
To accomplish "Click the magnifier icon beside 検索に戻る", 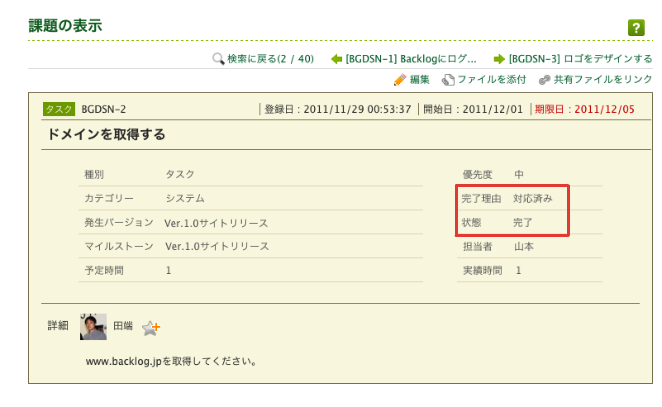I will click(x=218, y=59).
